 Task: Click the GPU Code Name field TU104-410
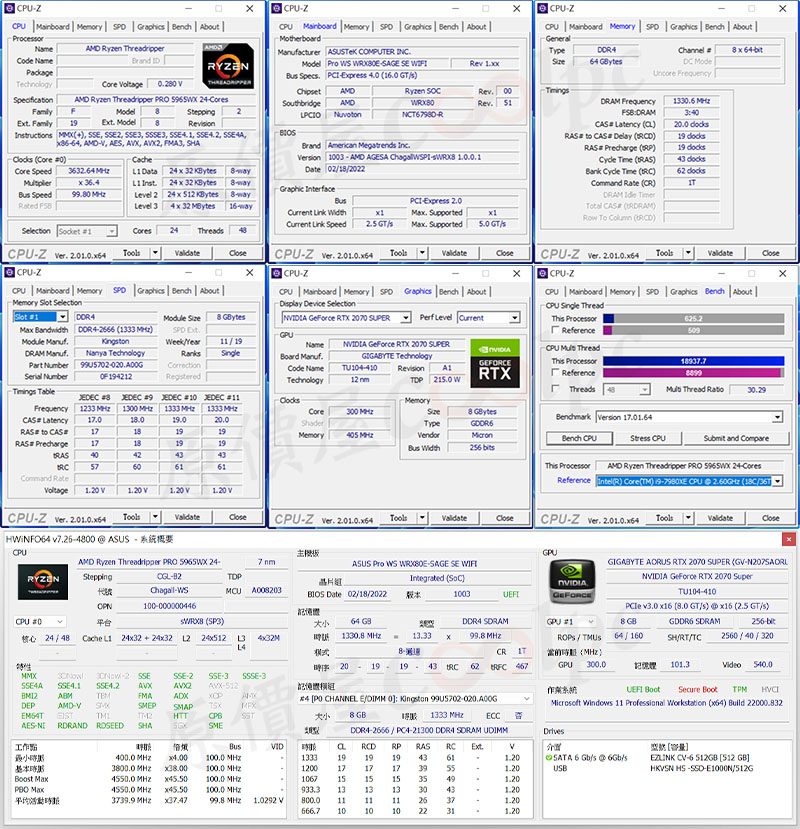359,368
